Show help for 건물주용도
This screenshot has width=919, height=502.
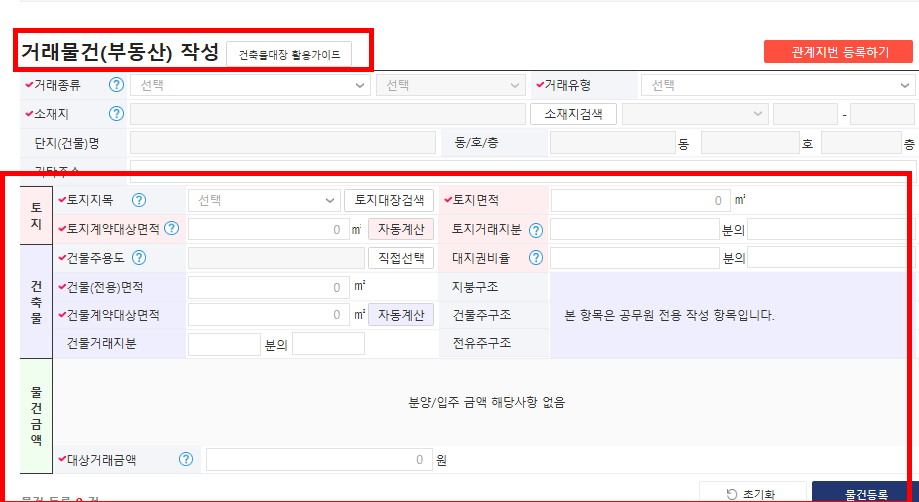[139, 257]
